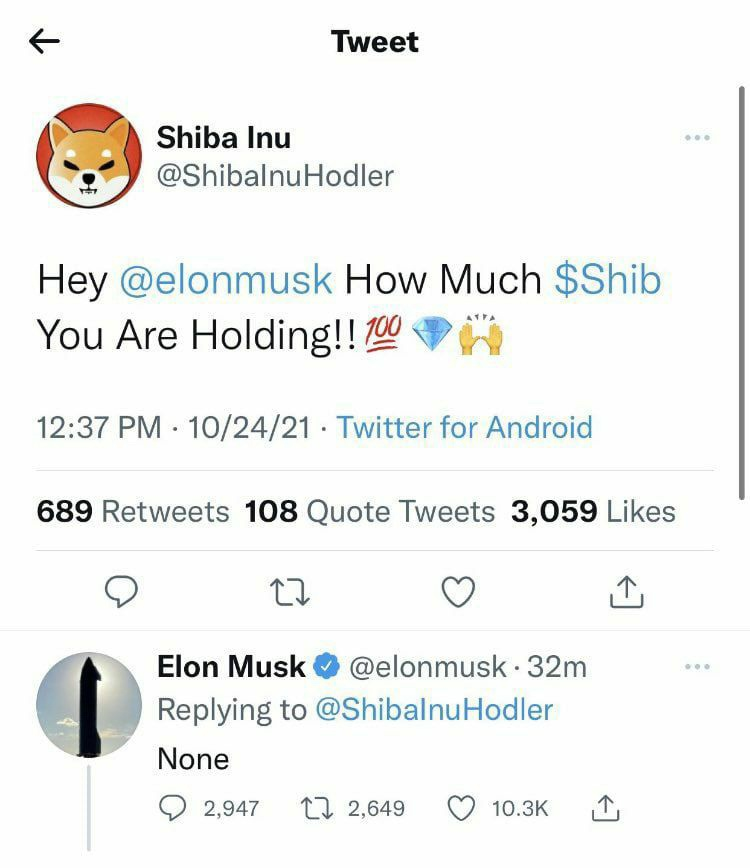View the 3,059 Likes list
The height and width of the screenshot is (868, 750).
(593, 512)
